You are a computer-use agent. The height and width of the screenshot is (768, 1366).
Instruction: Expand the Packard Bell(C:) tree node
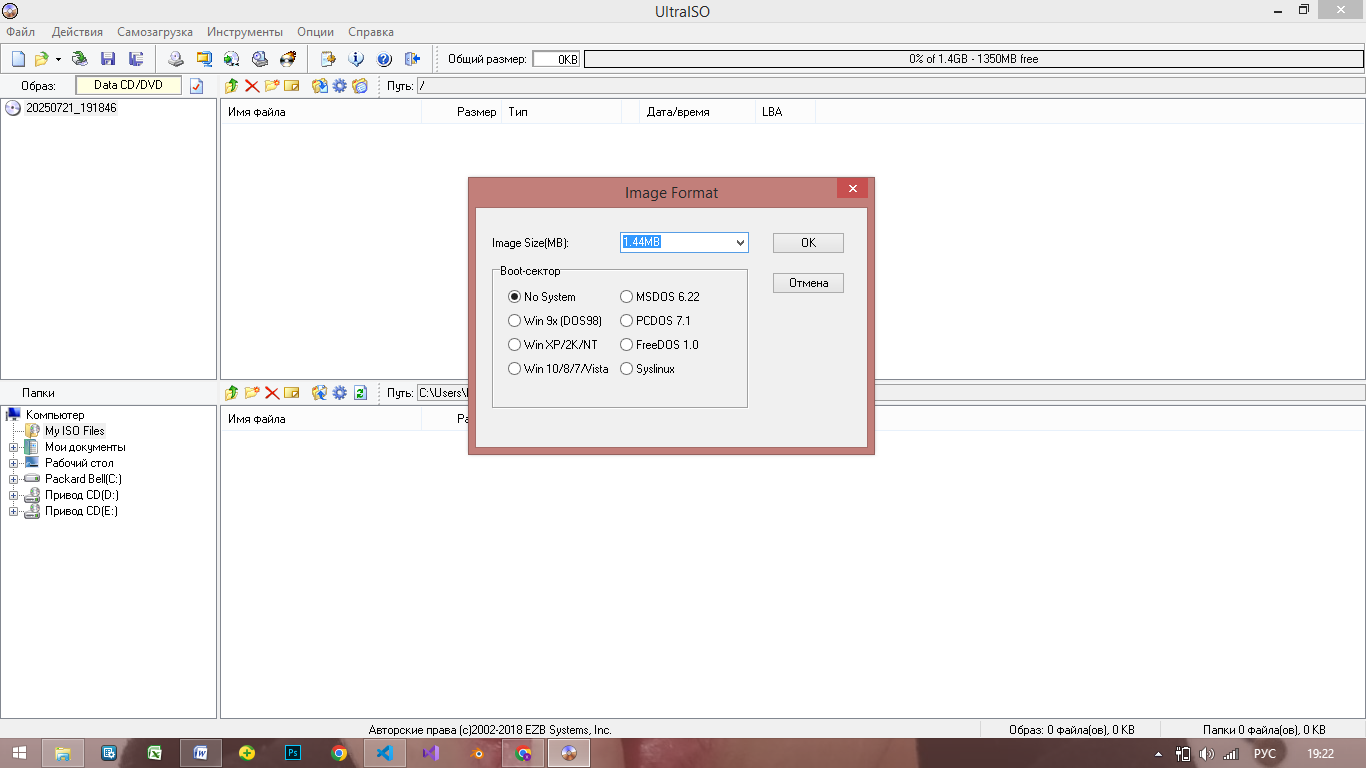(14, 479)
